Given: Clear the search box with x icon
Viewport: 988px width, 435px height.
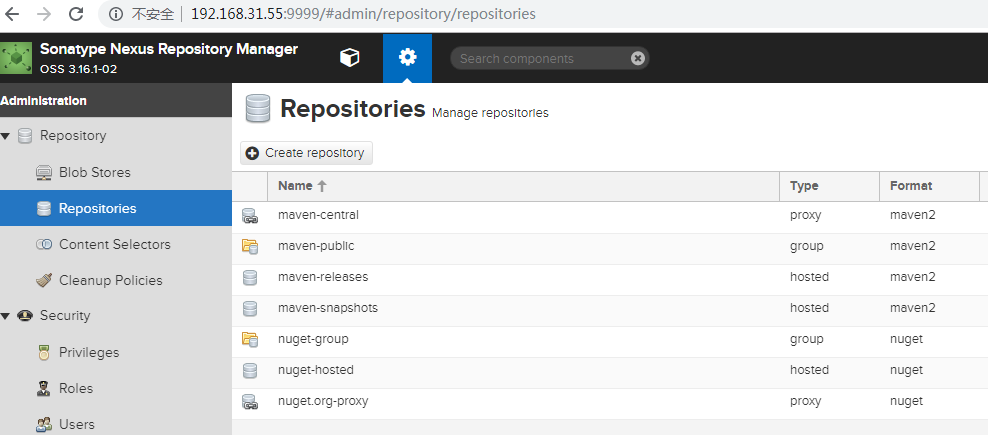Looking at the screenshot, I should (x=638, y=59).
